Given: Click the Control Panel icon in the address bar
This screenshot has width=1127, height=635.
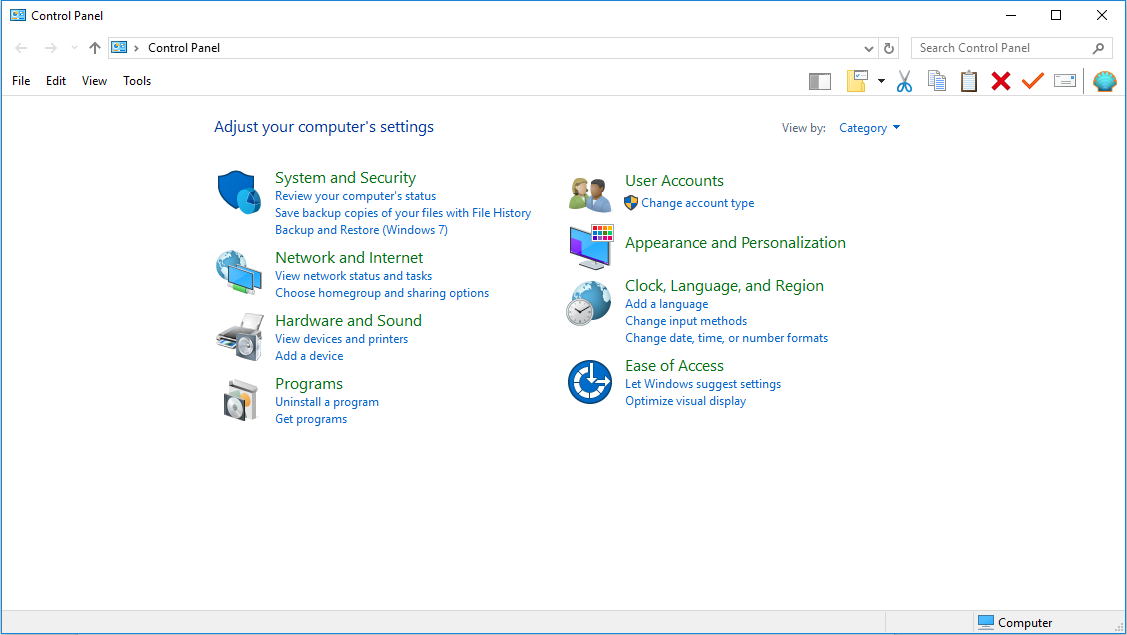Looking at the screenshot, I should coord(119,47).
